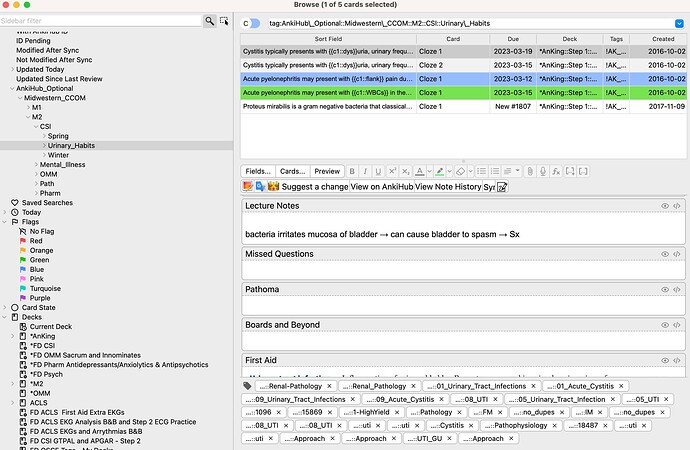Sort by the Deck column header
This screenshot has width=690, height=450.
(569, 39)
